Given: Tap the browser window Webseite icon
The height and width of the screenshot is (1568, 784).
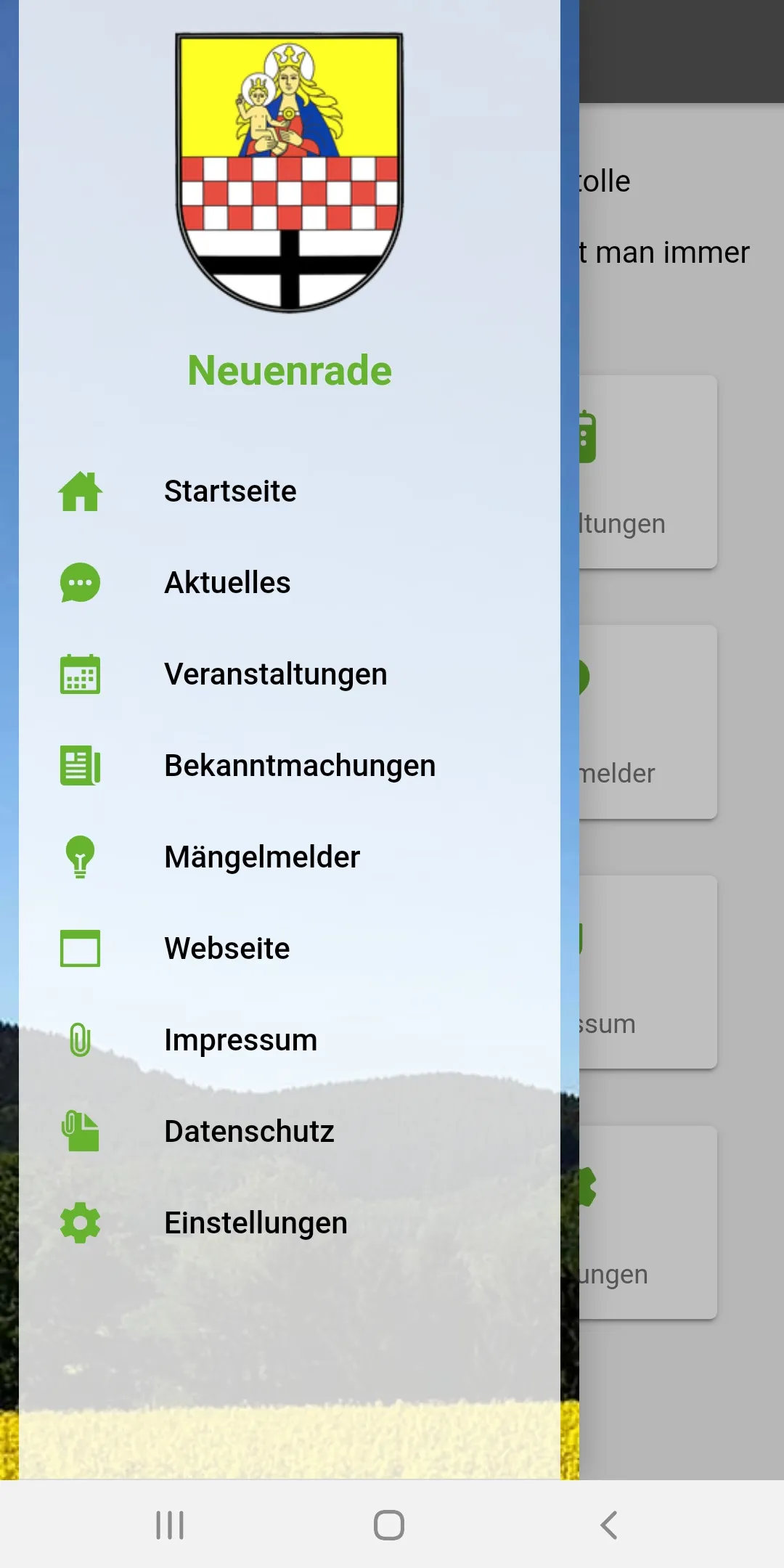Looking at the screenshot, I should click(80, 949).
